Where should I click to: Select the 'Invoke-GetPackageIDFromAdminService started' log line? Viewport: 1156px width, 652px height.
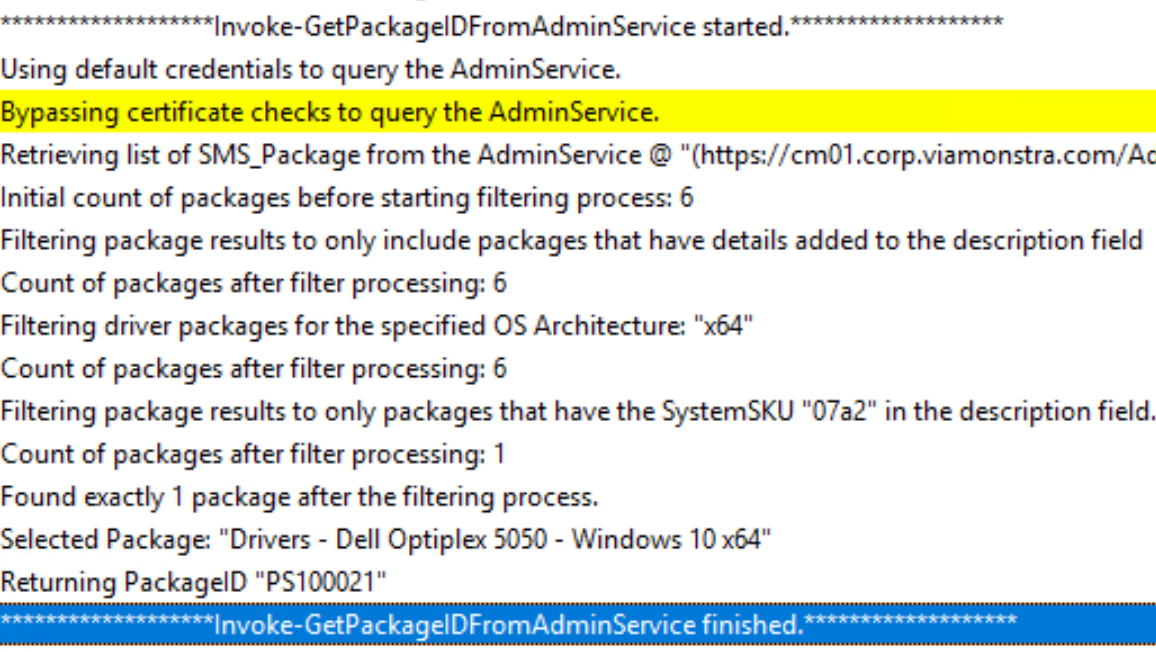click(x=500, y=27)
